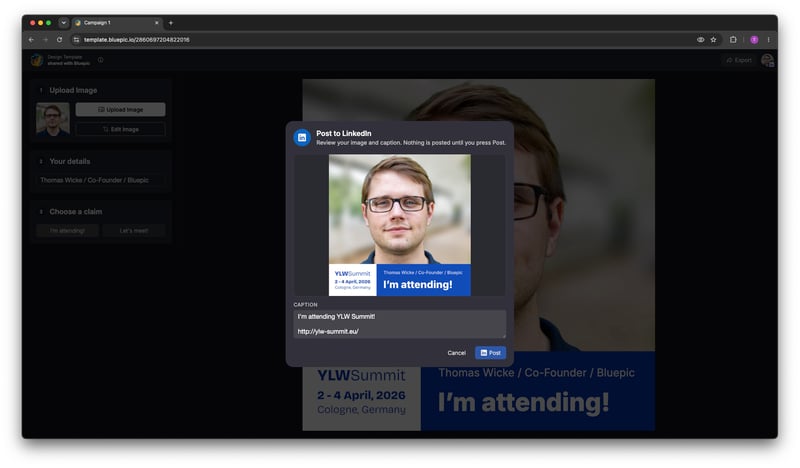Open the user account avatar in app header
This screenshot has height=468, width=800.
(767, 60)
